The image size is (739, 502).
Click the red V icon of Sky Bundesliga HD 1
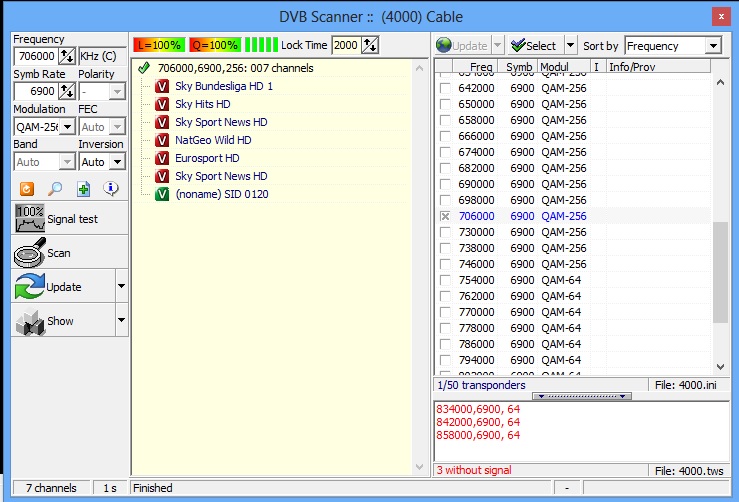(x=162, y=86)
